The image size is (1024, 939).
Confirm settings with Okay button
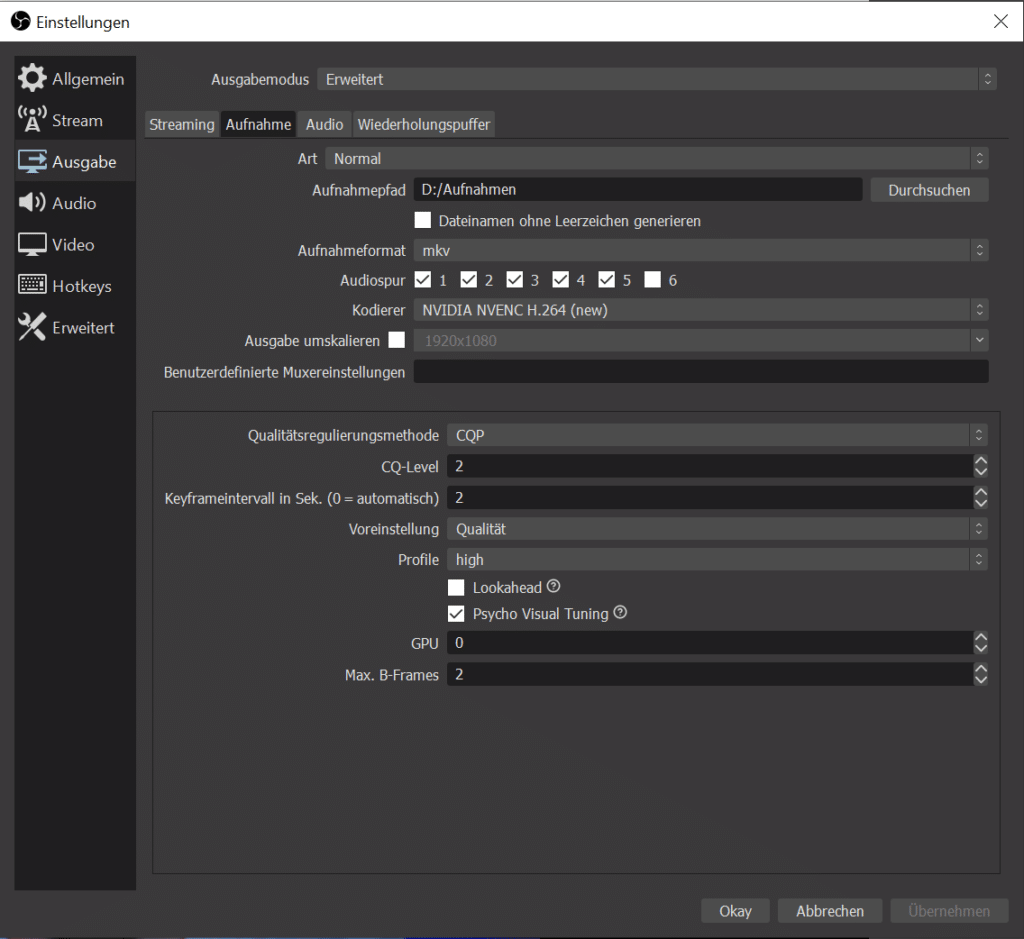click(735, 911)
